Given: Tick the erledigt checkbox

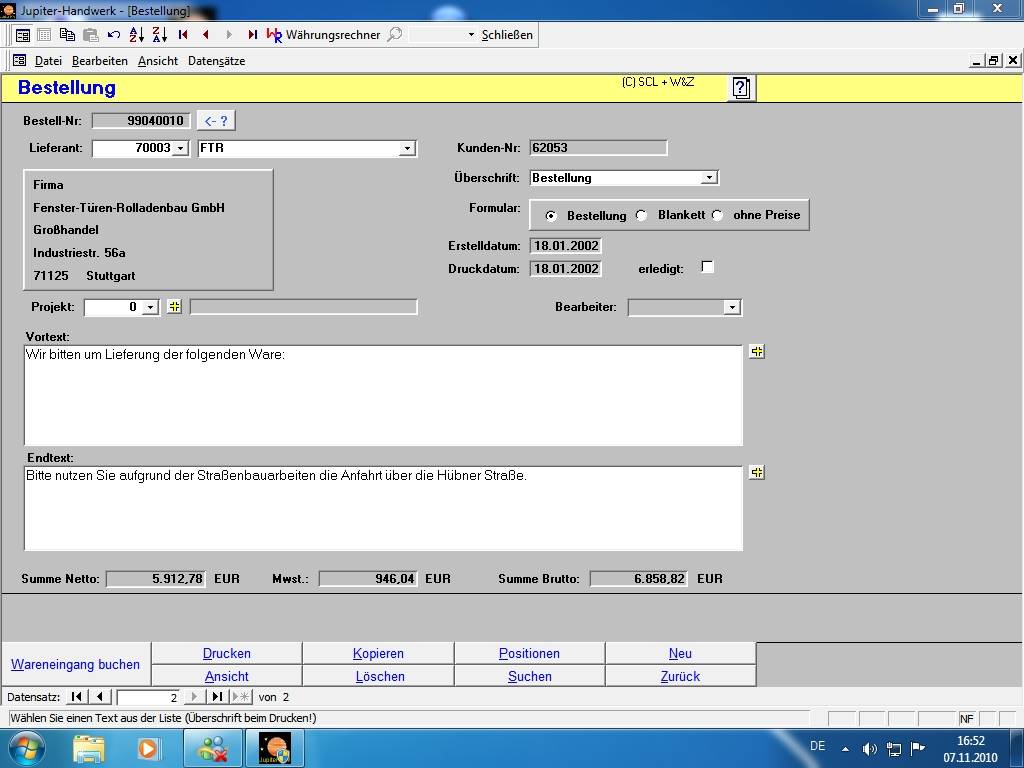Looking at the screenshot, I should coord(707,267).
